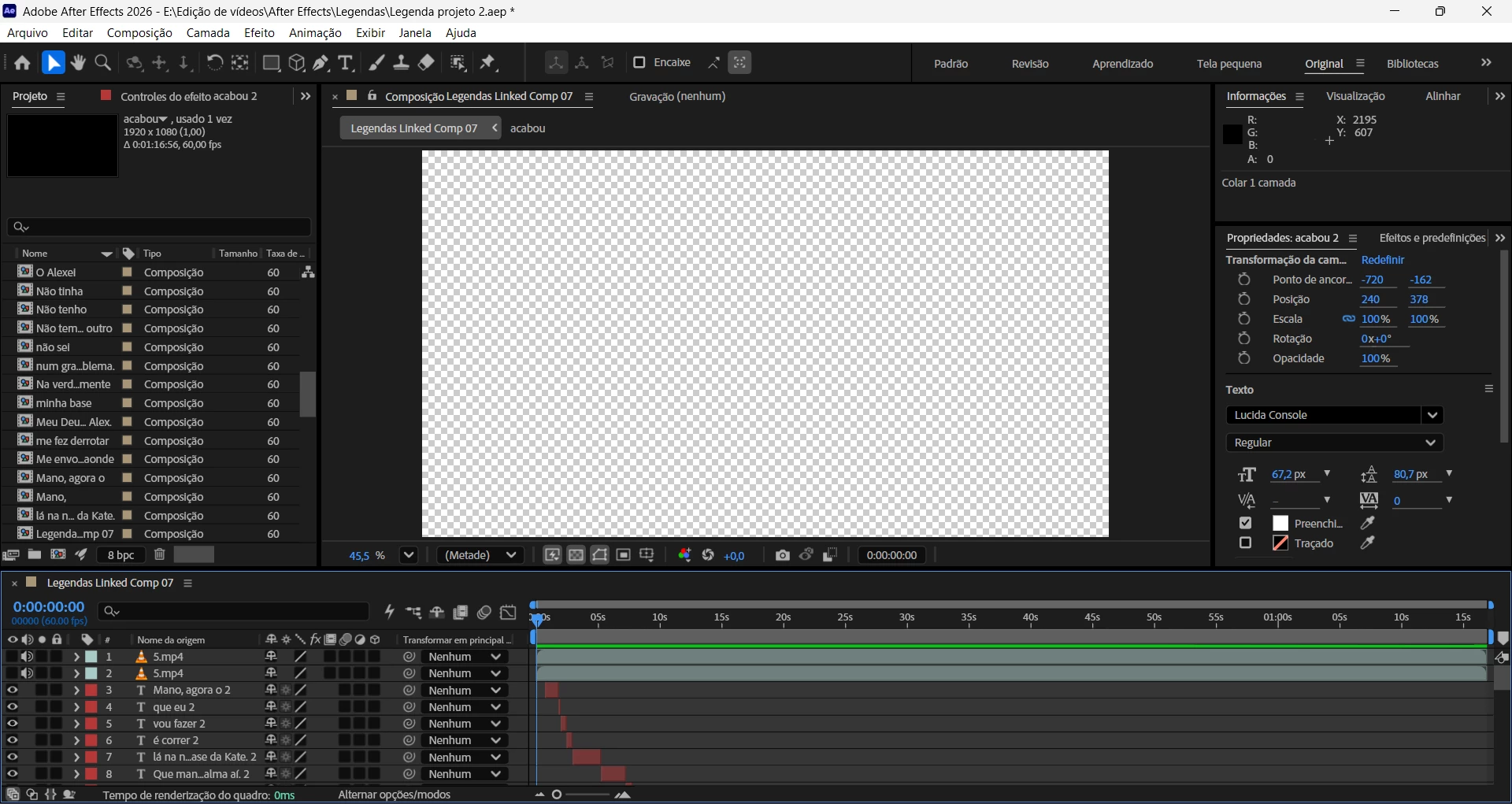The image size is (1512, 804).
Task: Click the Traçado stroke color swatch
Action: pyautogui.click(x=1280, y=543)
